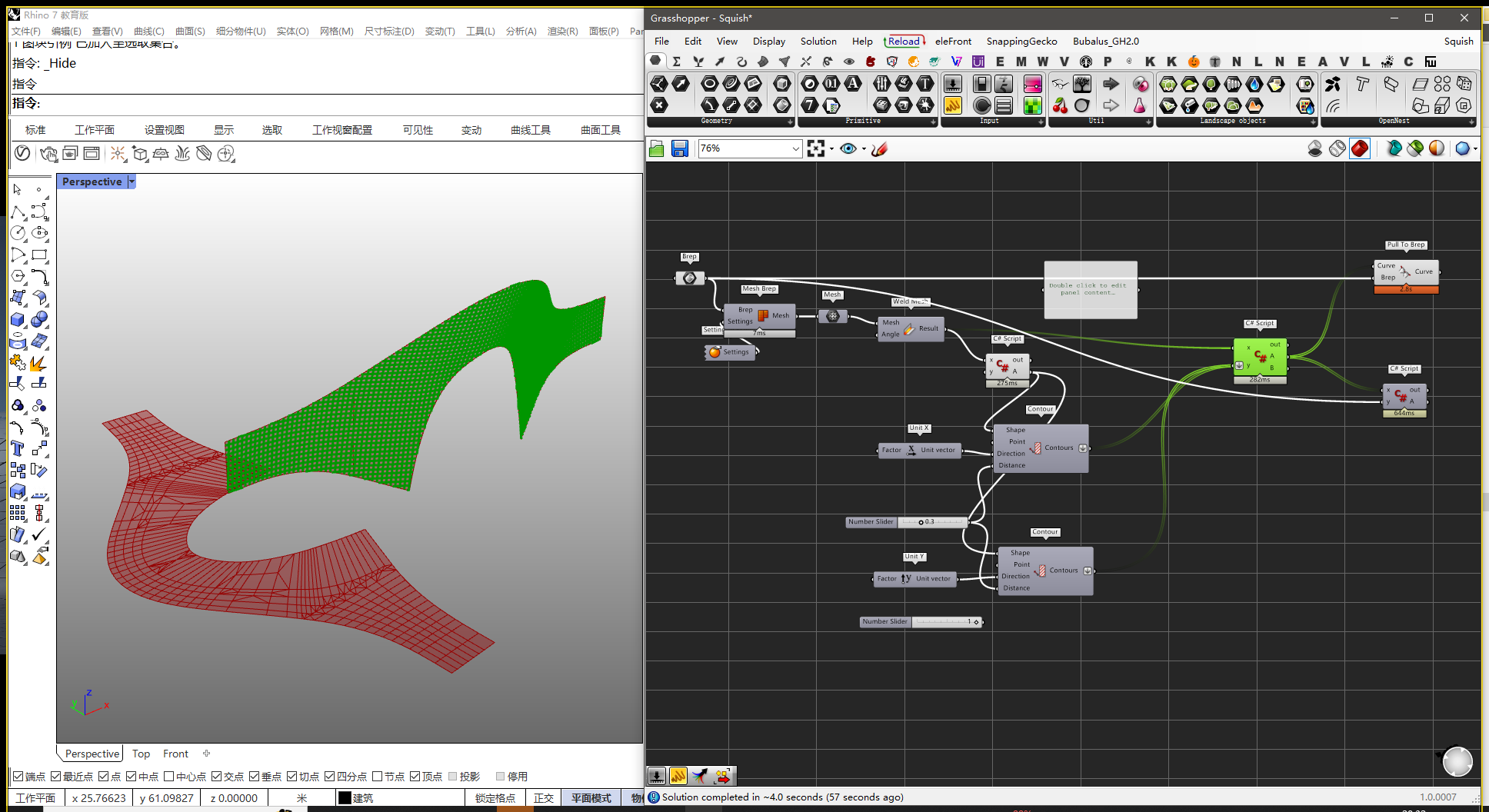Viewport: 1489px width, 812px height.
Task: Switch to the Top viewport tab
Action: [141, 754]
